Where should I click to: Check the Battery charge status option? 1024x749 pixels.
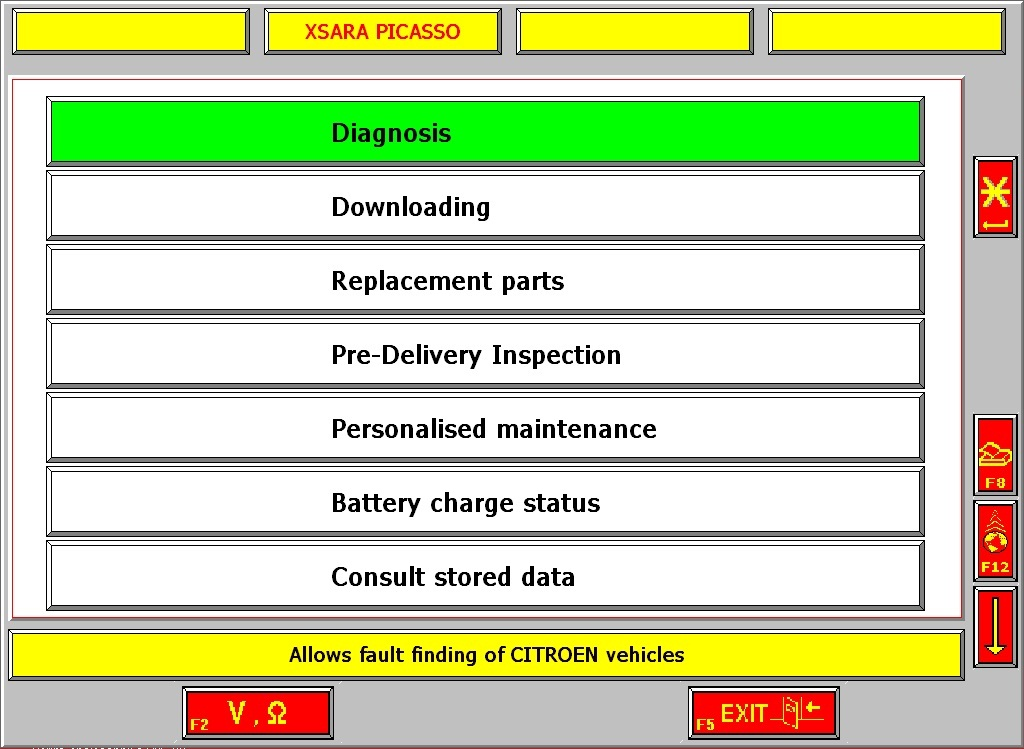(x=485, y=503)
